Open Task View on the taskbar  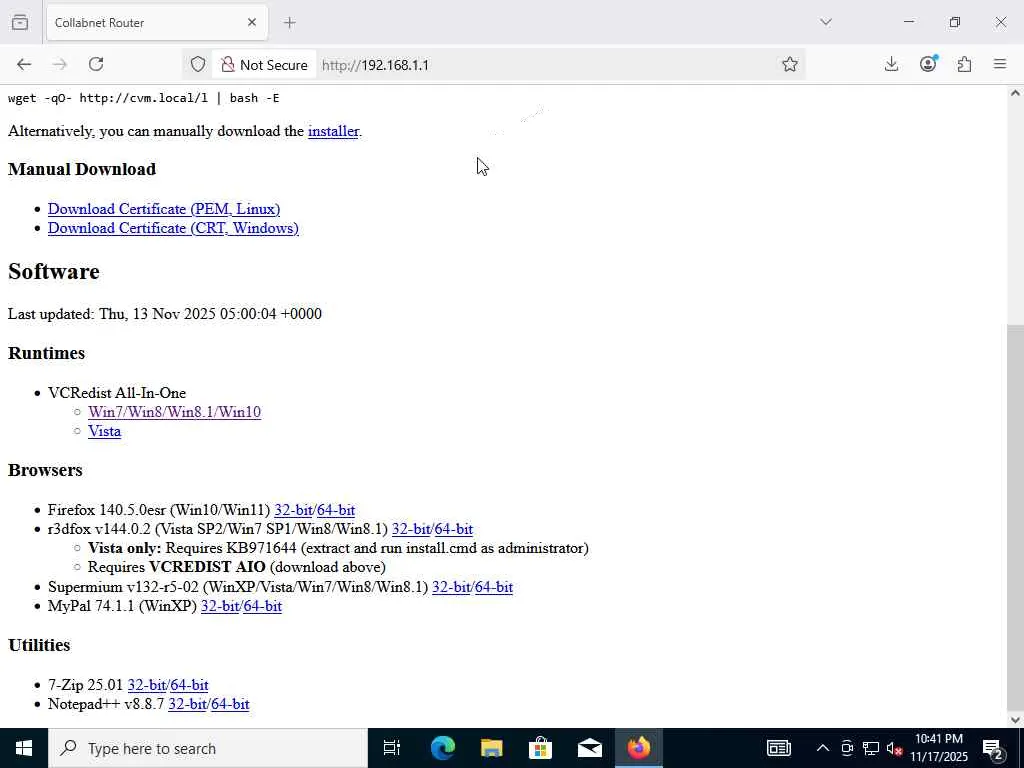(392, 748)
